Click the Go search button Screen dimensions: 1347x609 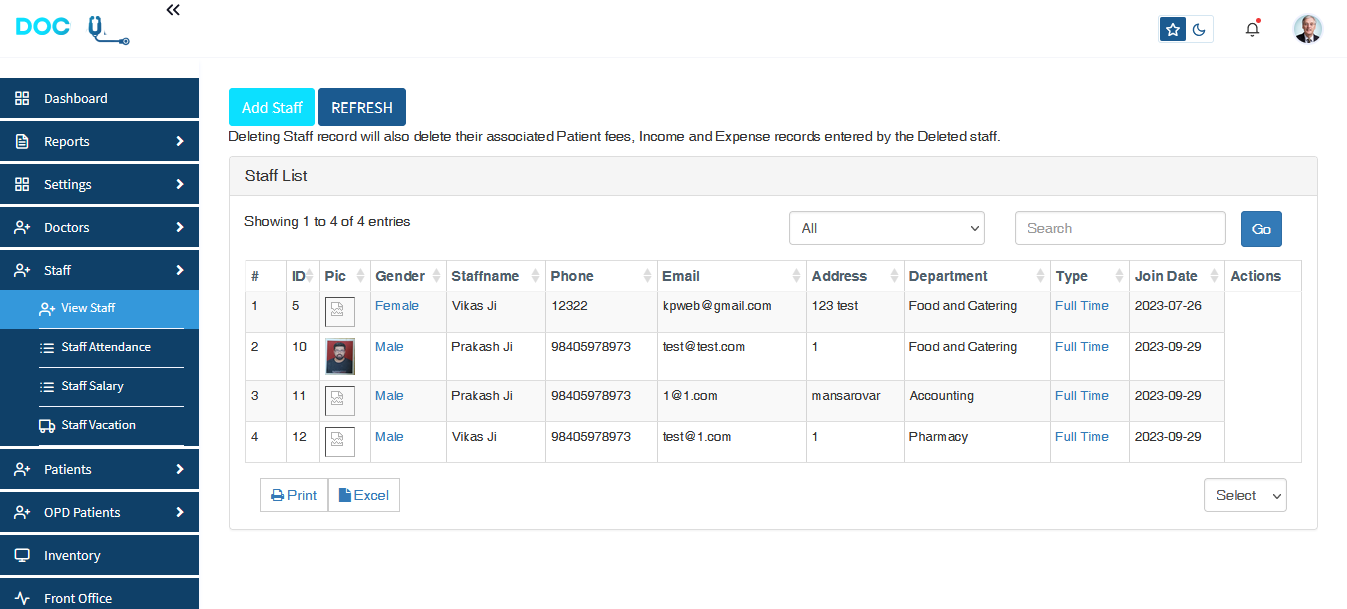pyautogui.click(x=1261, y=229)
